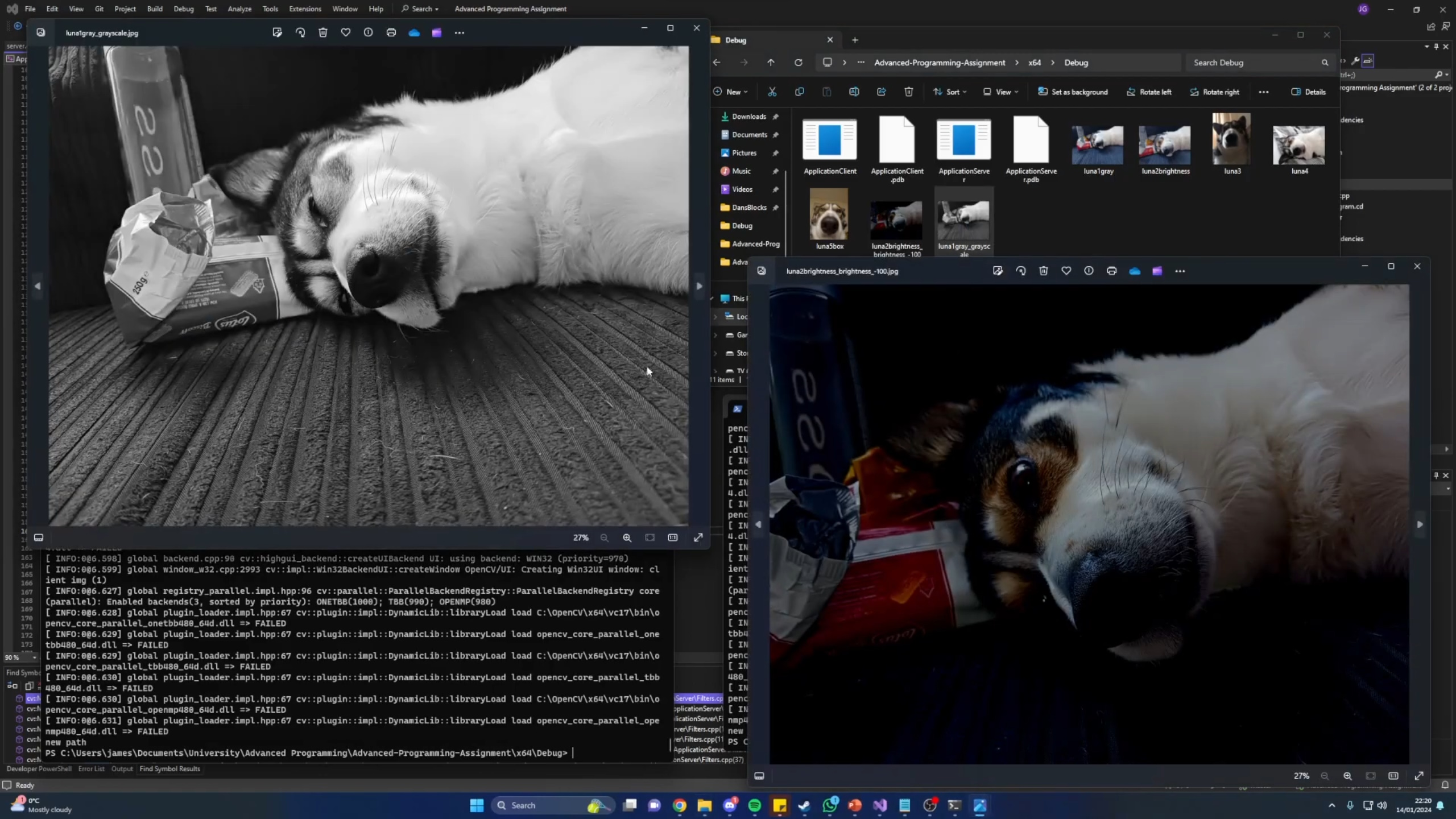Enter fullscreen in brightness photo viewer
The width and height of the screenshot is (1456, 819).
(1419, 776)
